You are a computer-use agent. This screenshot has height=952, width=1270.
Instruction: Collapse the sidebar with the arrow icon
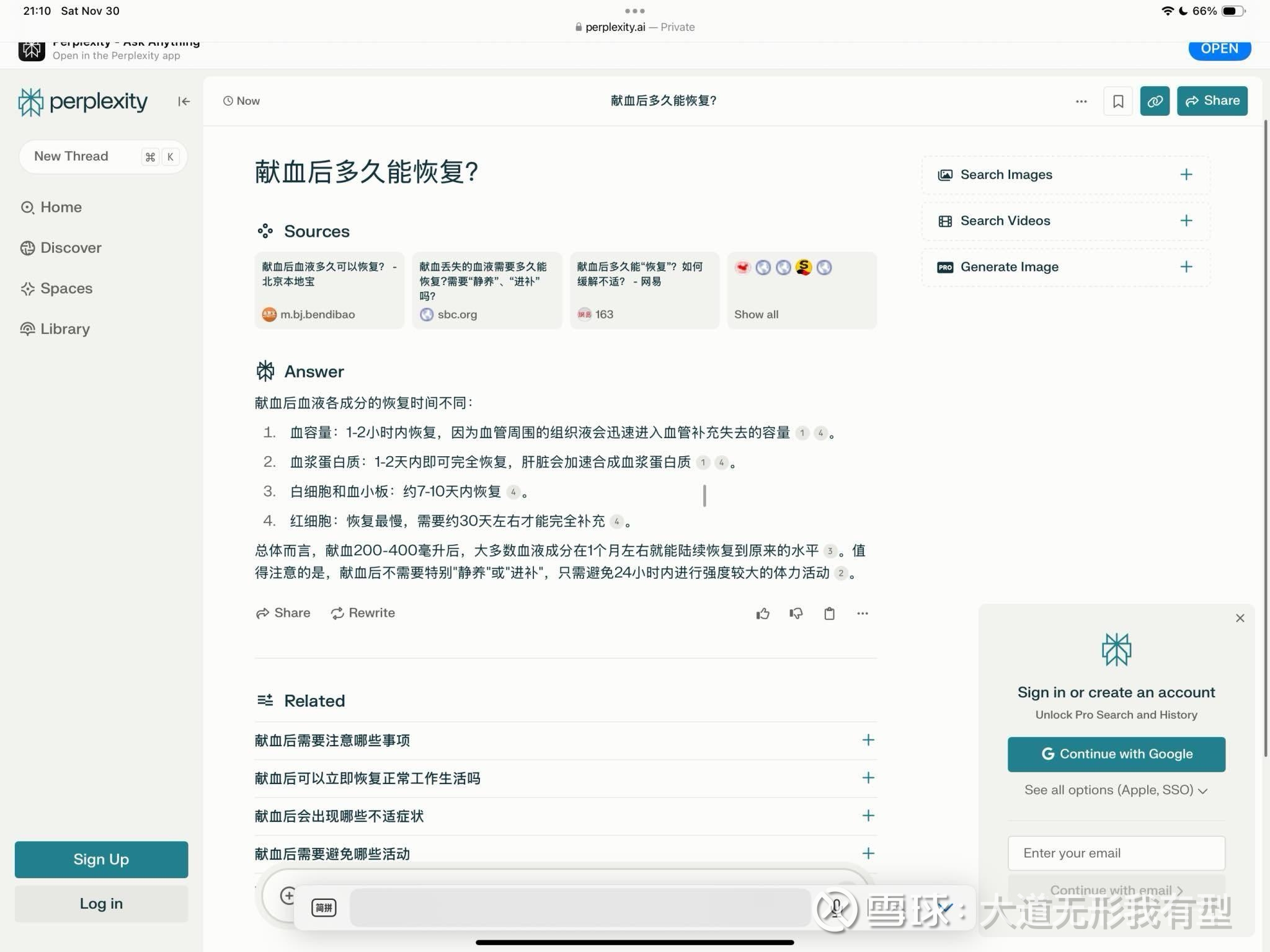184,101
